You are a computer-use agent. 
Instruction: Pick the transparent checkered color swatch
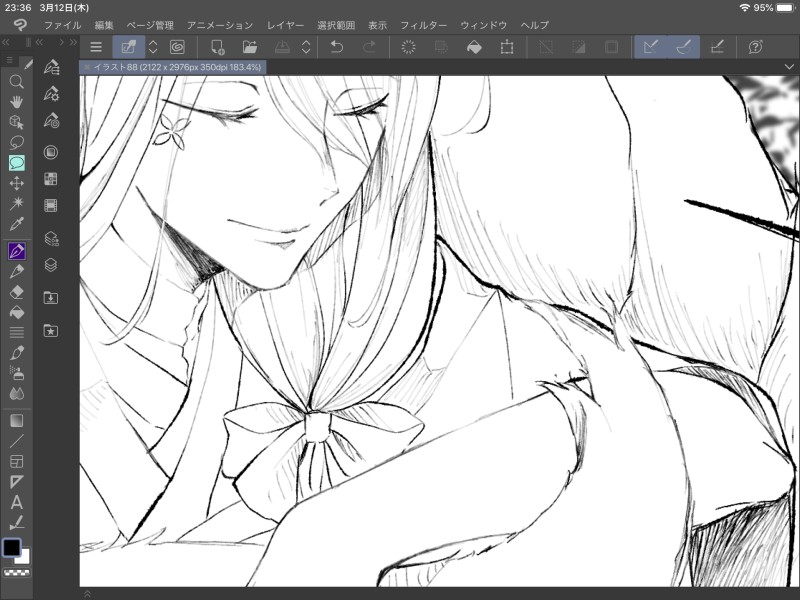tap(17, 573)
